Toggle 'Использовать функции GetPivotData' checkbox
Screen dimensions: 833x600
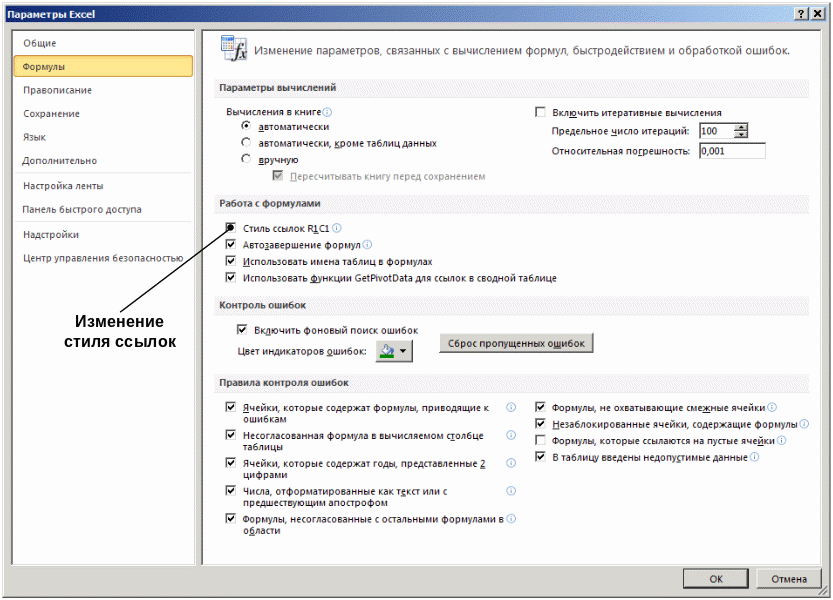click(x=231, y=277)
